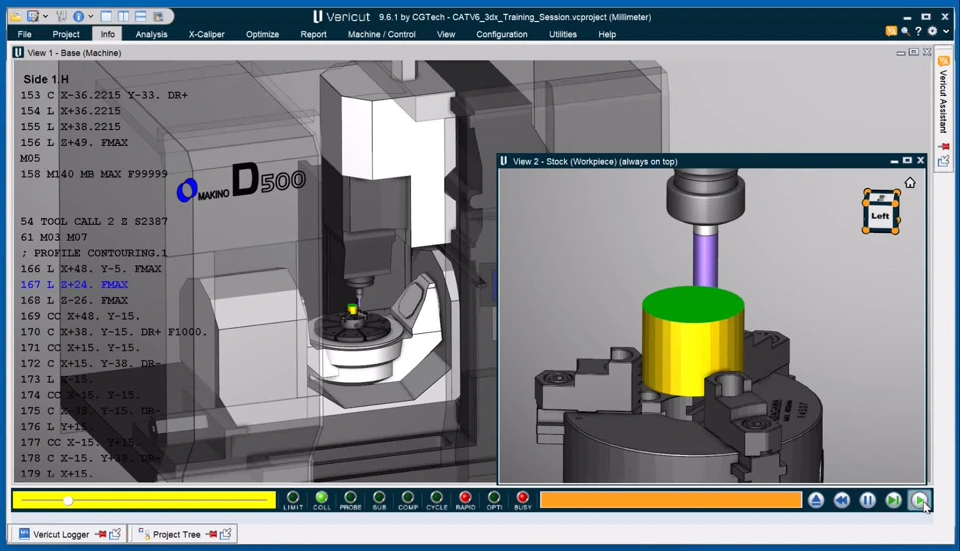Undock the Vericut Logger panel

115,534
